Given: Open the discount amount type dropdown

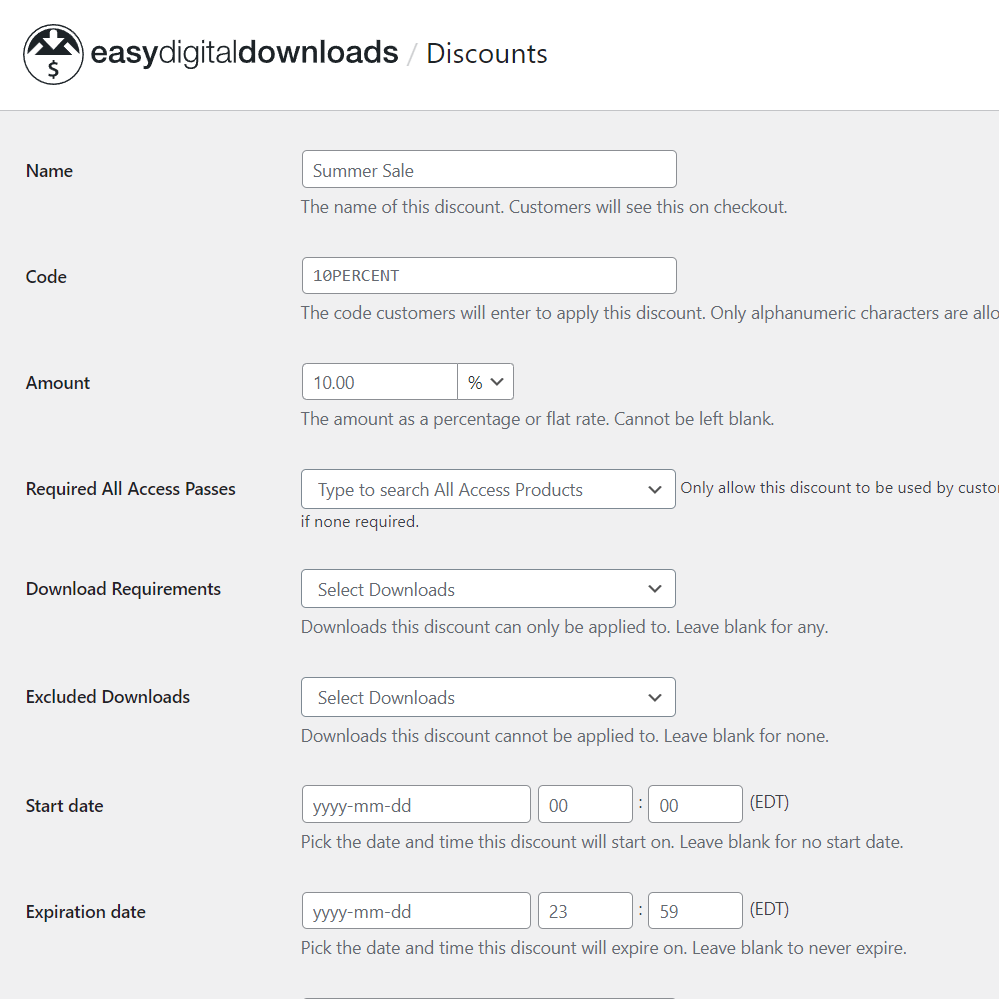Looking at the screenshot, I should click(485, 381).
